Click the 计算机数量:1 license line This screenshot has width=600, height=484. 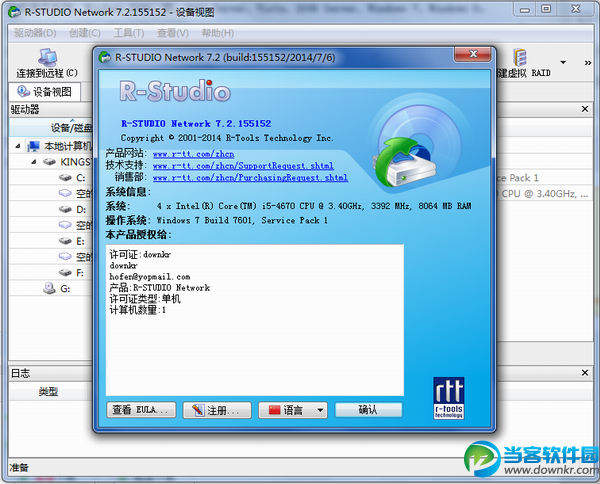(x=137, y=310)
